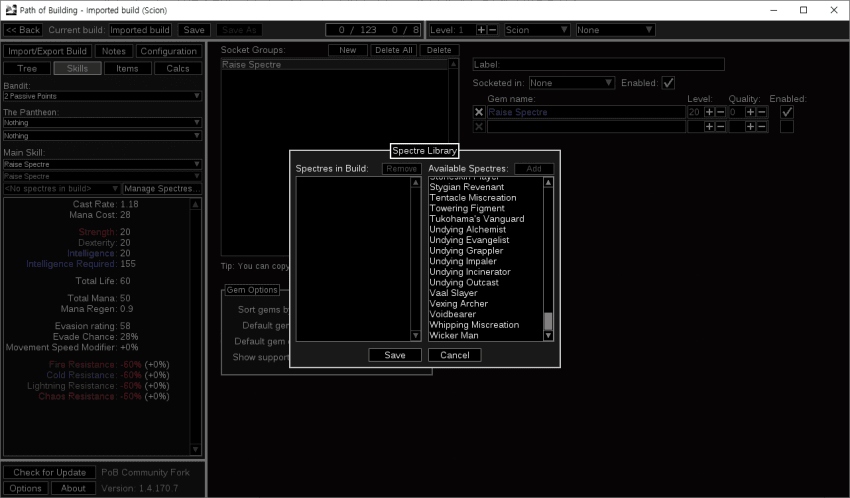
Task: Click the Raise Spectre gem name field
Action: (x=586, y=112)
